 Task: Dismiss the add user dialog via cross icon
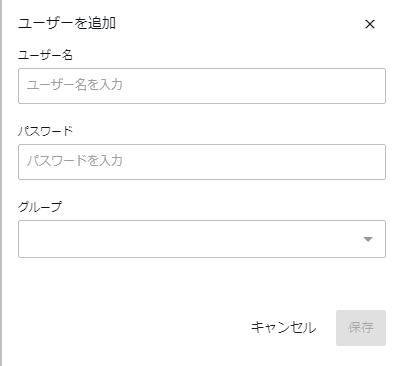click(370, 24)
